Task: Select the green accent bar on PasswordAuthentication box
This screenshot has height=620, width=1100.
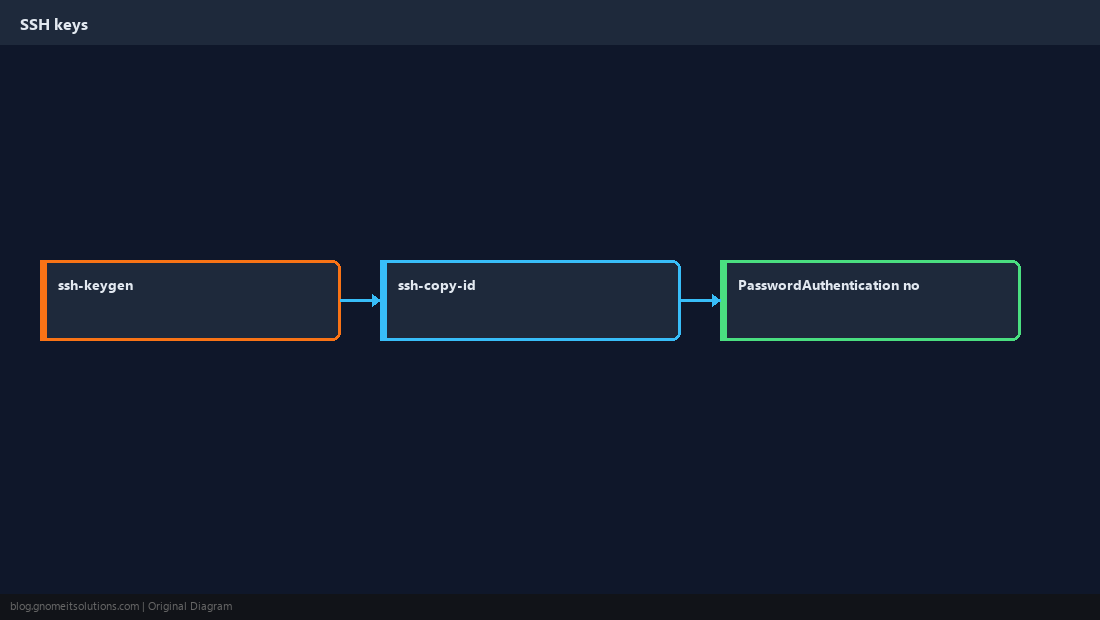Action: pyautogui.click(x=724, y=301)
